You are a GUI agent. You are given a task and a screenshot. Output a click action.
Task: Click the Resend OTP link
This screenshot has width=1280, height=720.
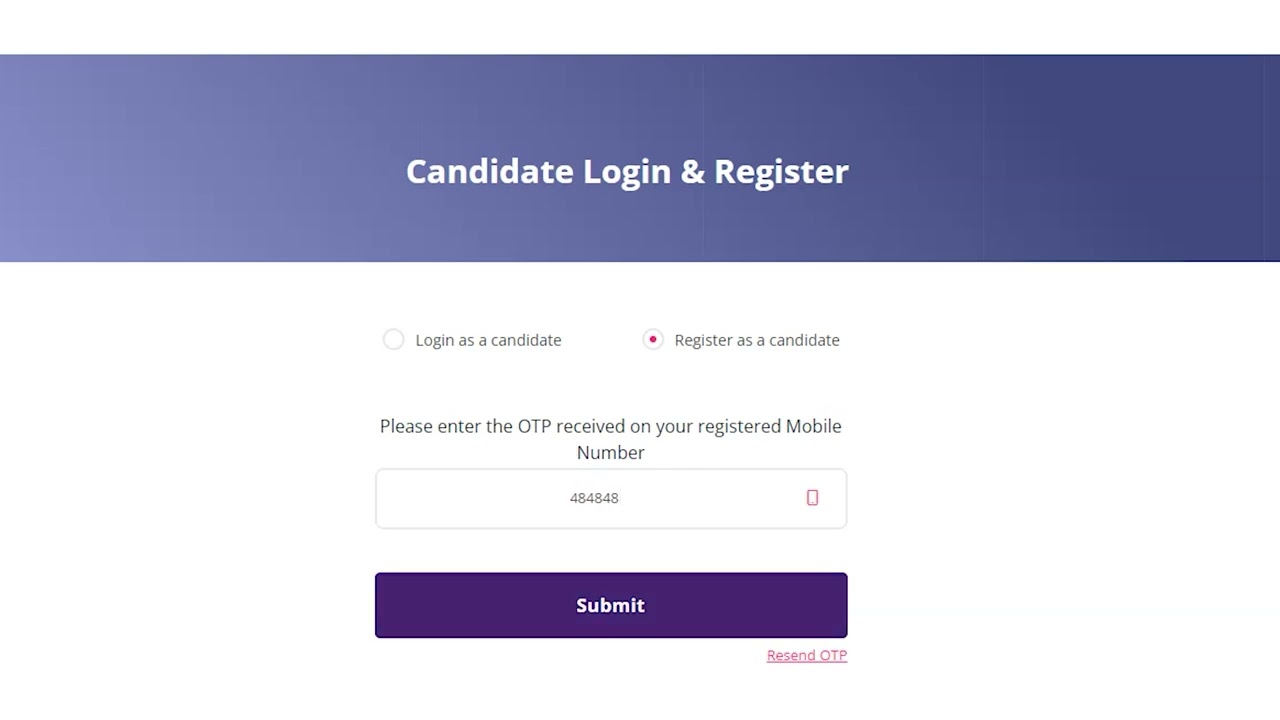[x=806, y=655]
